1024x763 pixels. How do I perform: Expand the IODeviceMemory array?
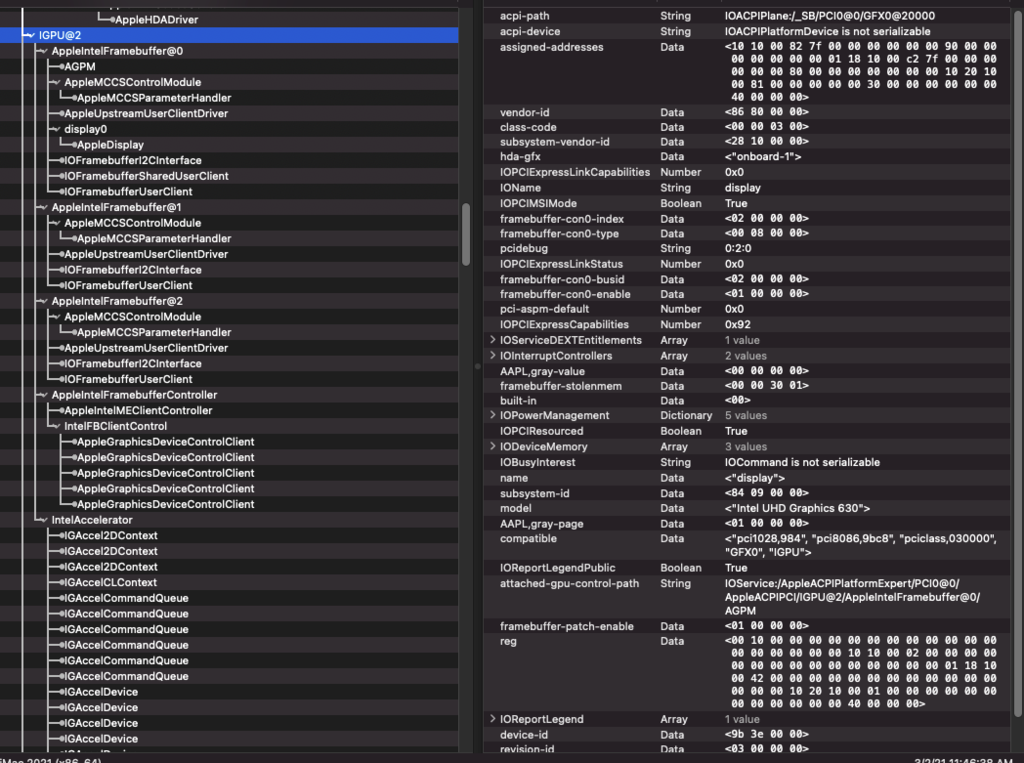(x=492, y=447)
